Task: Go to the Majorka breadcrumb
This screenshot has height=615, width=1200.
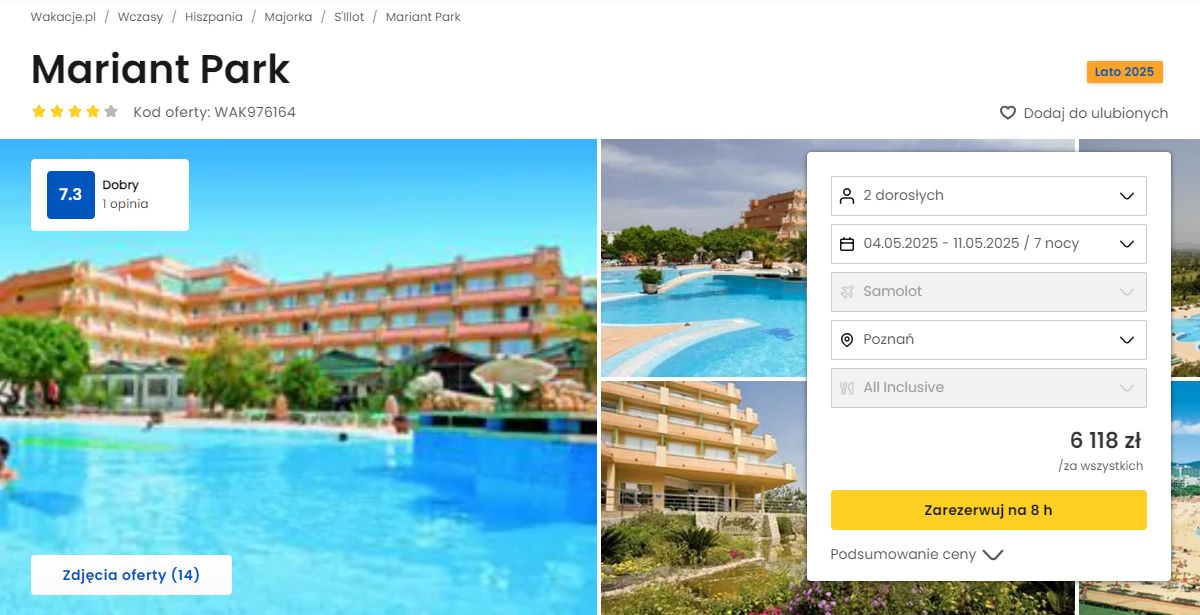Action: click(x=288, y=17)
